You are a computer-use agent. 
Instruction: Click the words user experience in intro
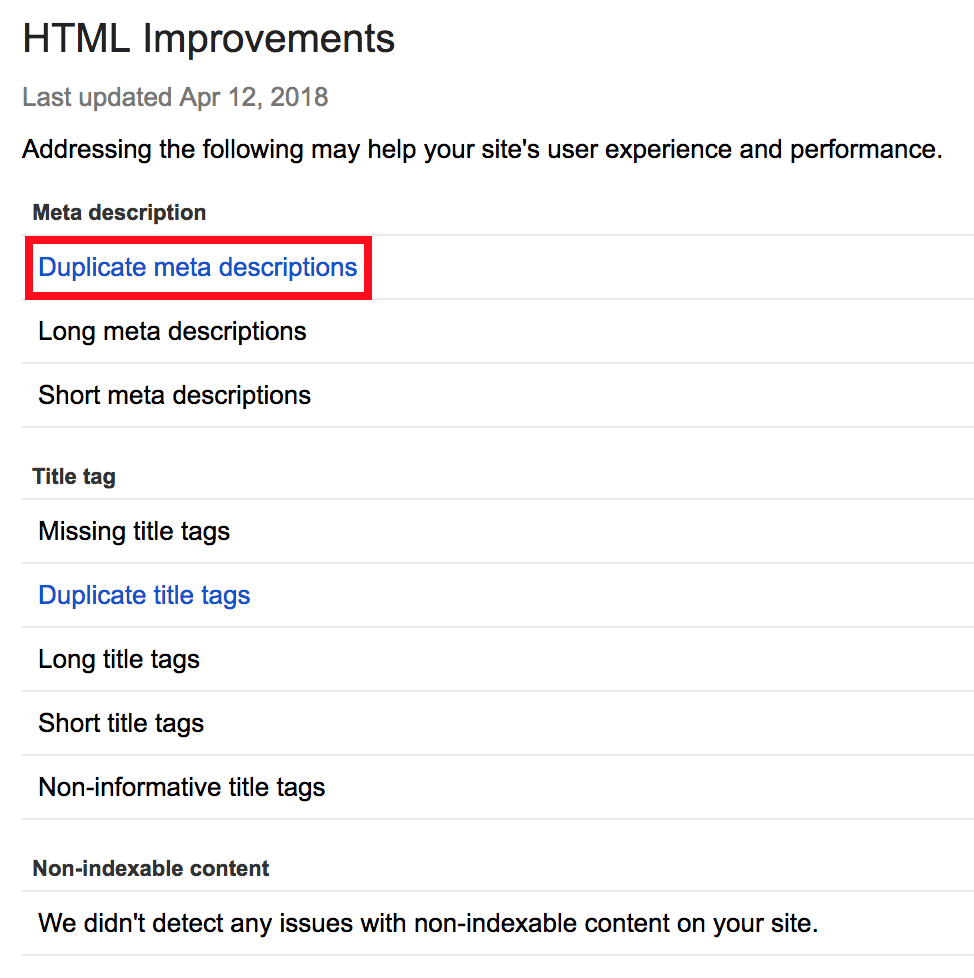click(x=639, y=150)
